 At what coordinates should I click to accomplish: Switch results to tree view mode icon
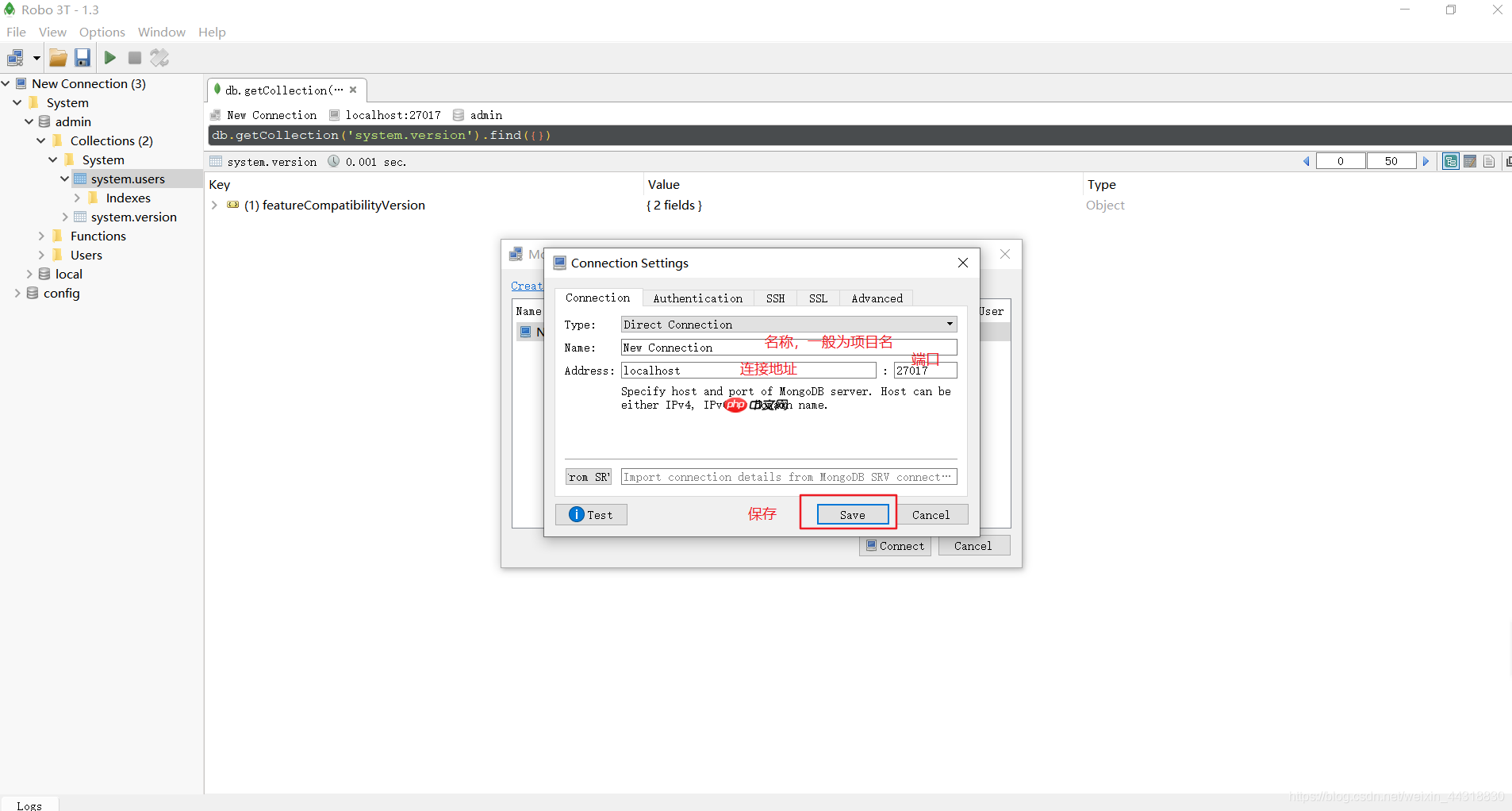point(1450,162)
